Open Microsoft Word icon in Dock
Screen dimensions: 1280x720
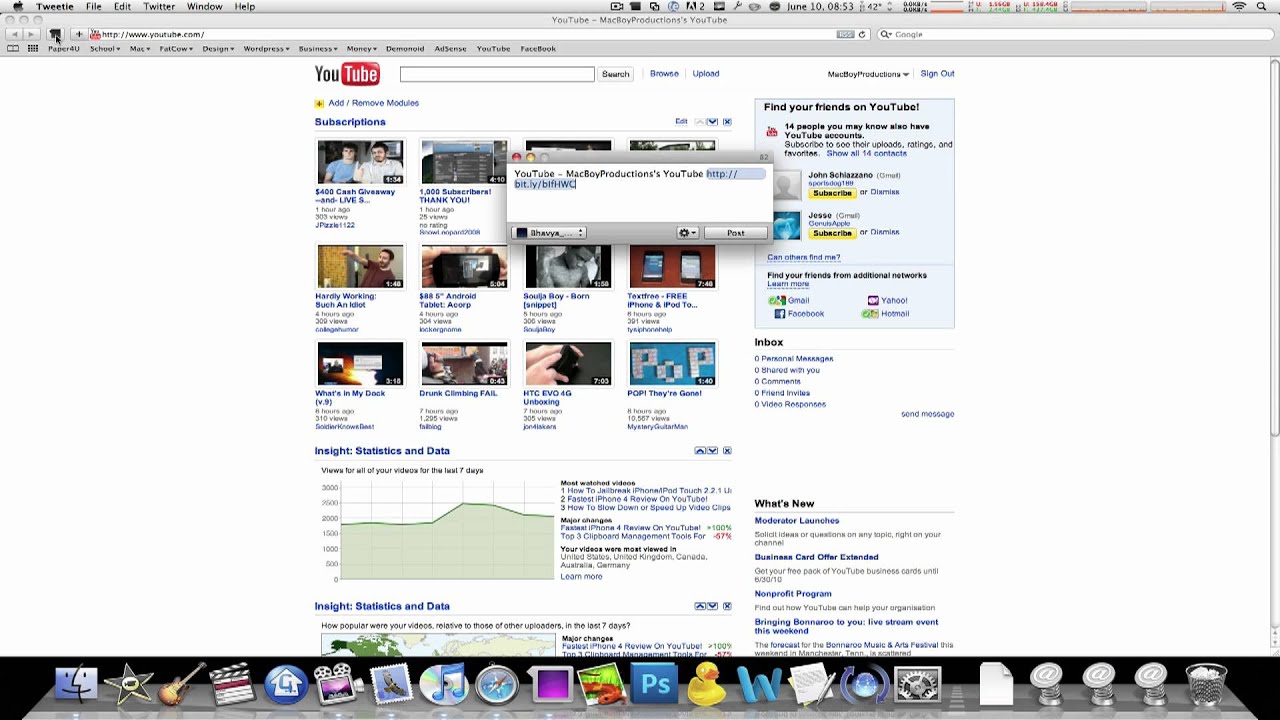click(x=759, y=685)
